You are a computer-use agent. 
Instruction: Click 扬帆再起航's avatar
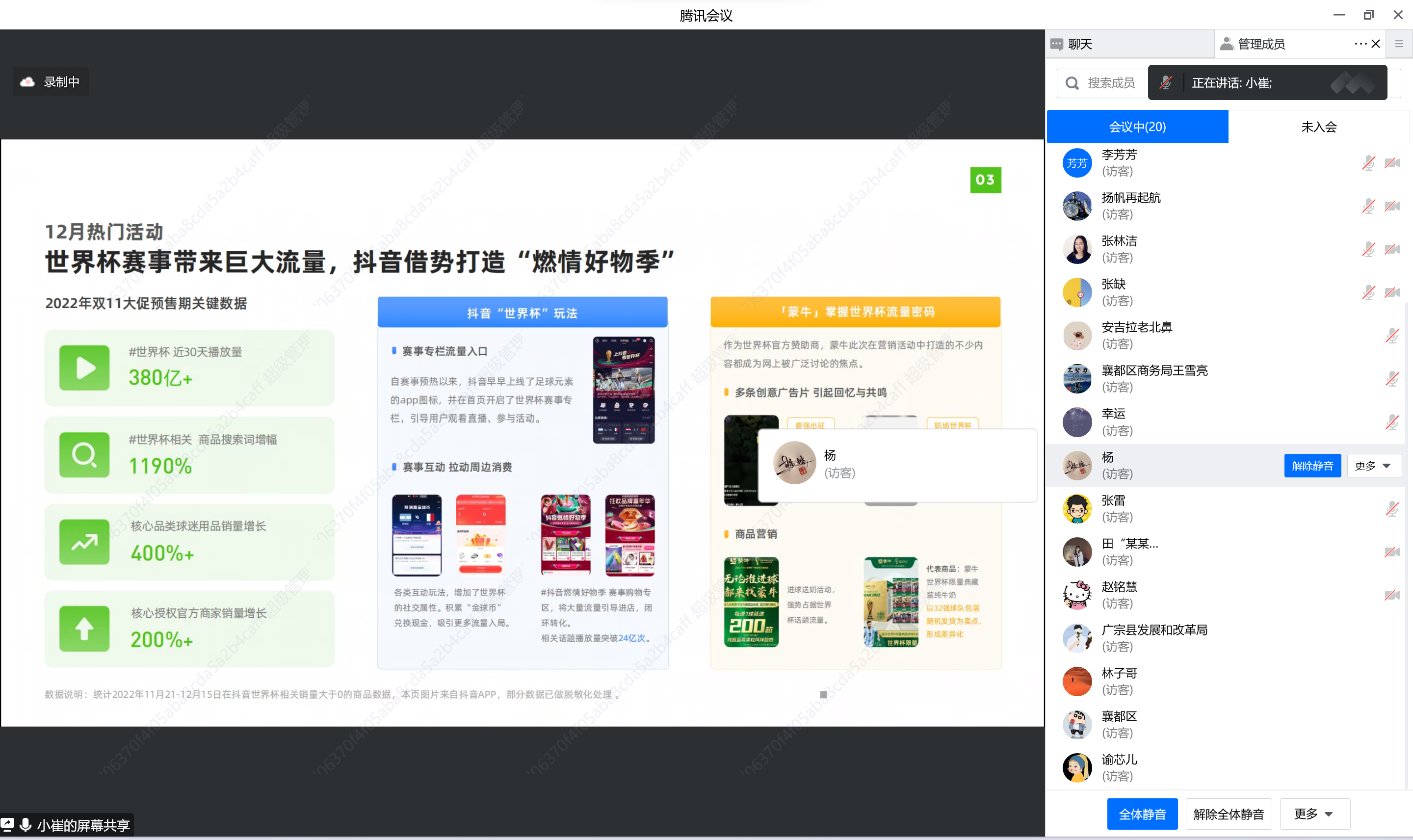tap(1077, 206)
